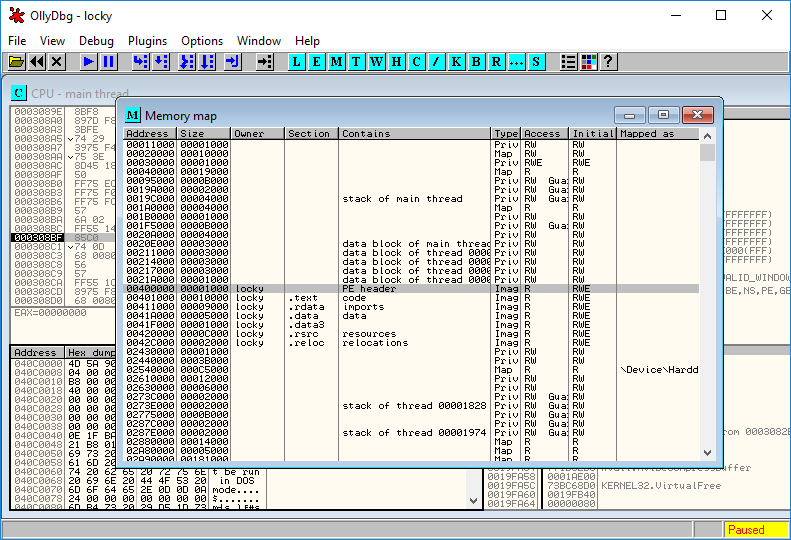Sort Memory map by Address column
Screen dimensions: 791x540
click(x=150, y=134)
